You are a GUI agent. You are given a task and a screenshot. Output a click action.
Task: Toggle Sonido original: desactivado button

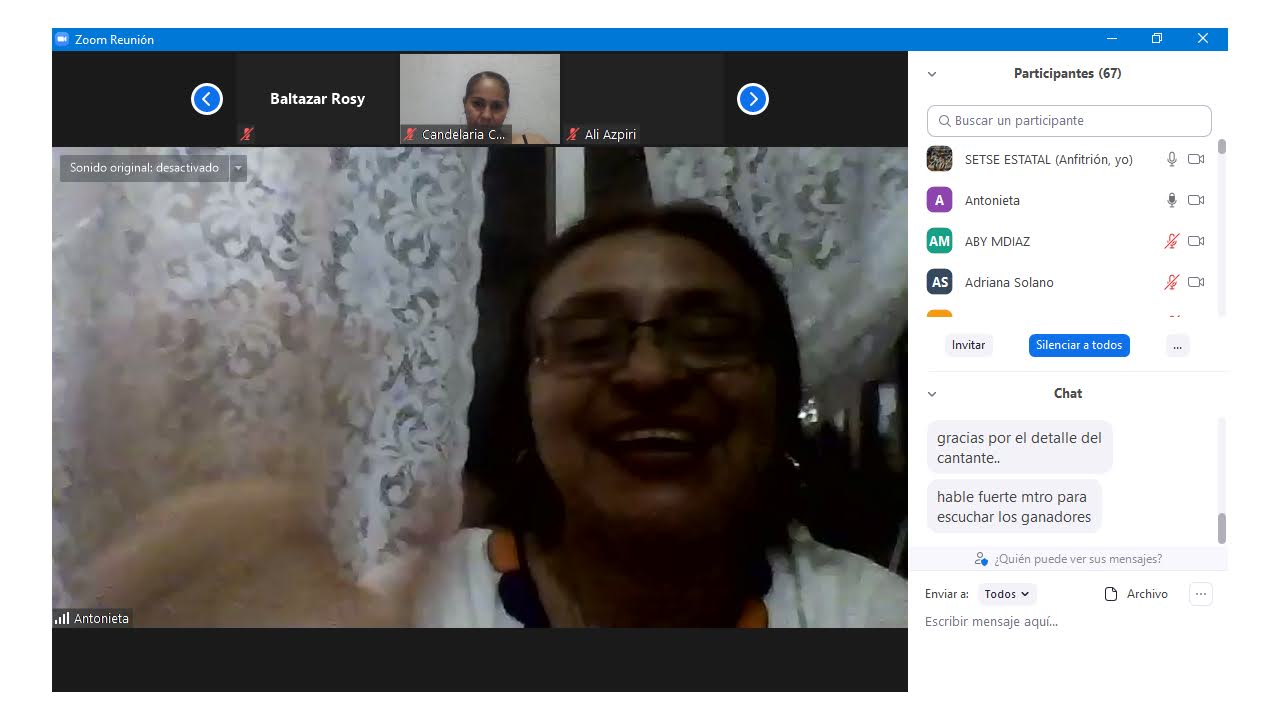pos(144,168)
